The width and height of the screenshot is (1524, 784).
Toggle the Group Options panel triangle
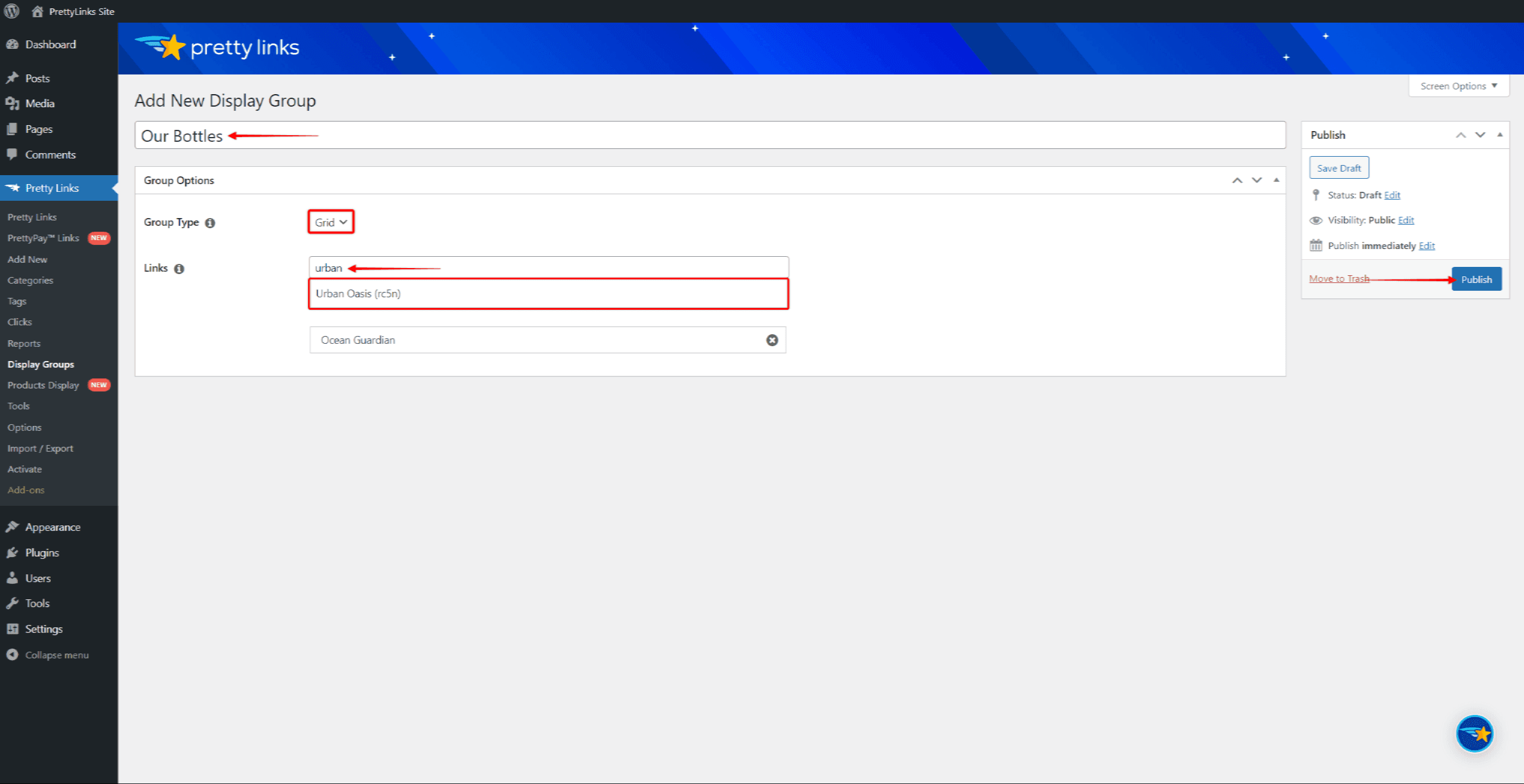pyautogui.click(x=1276, y=180)
